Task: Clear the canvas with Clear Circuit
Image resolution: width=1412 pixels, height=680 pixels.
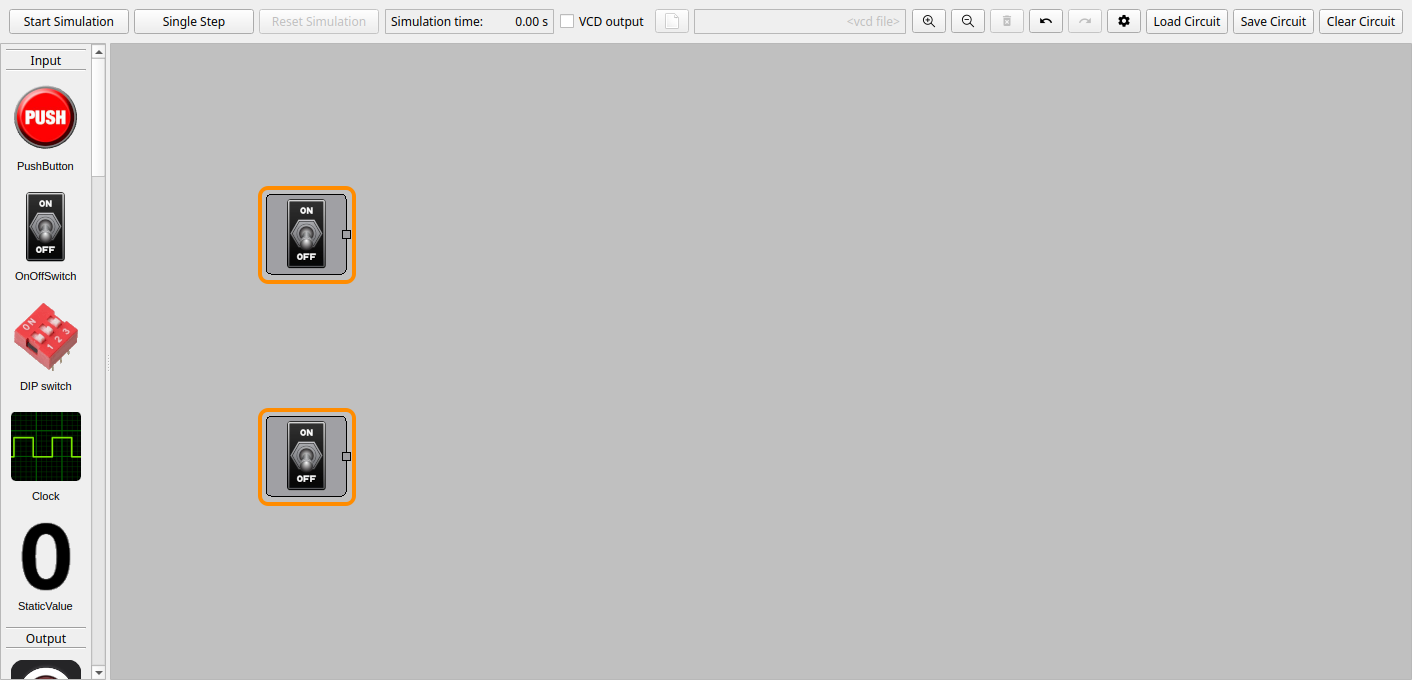Action: tap(1361, 21)
